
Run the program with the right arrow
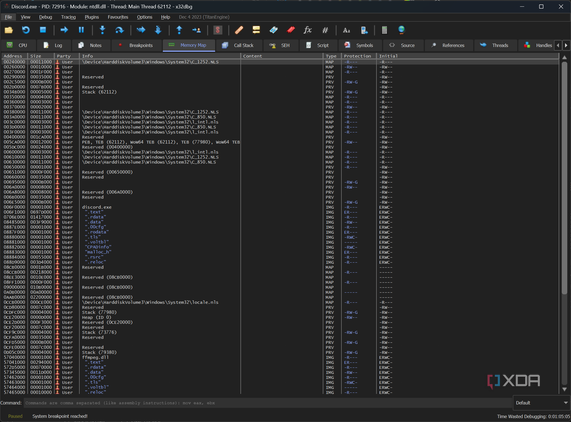point(64,30)
